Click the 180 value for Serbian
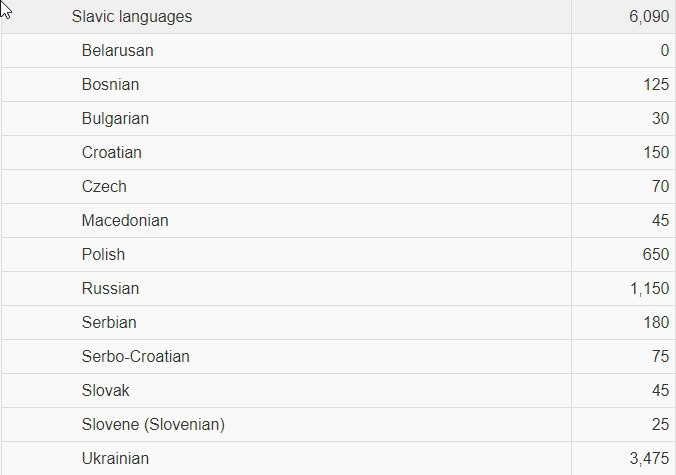 pos(656,323)
